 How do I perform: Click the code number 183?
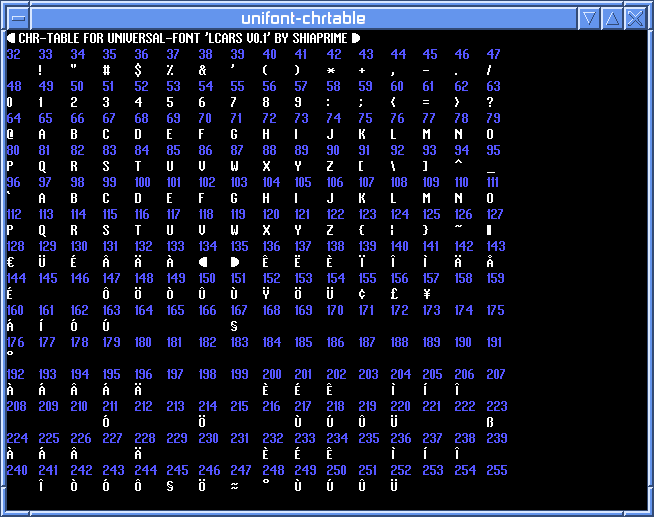point(239,342)
